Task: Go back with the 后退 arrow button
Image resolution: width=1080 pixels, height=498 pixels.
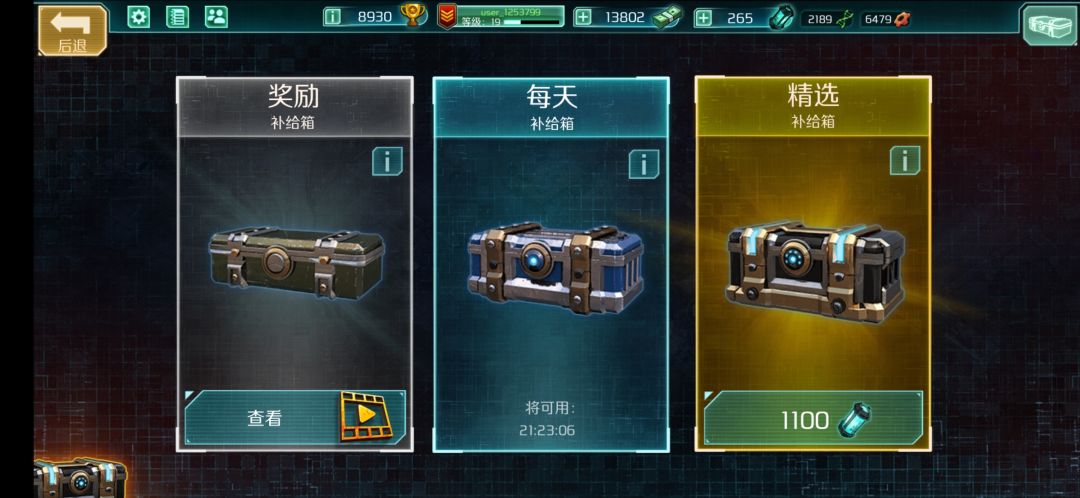Action: point(72,30)
